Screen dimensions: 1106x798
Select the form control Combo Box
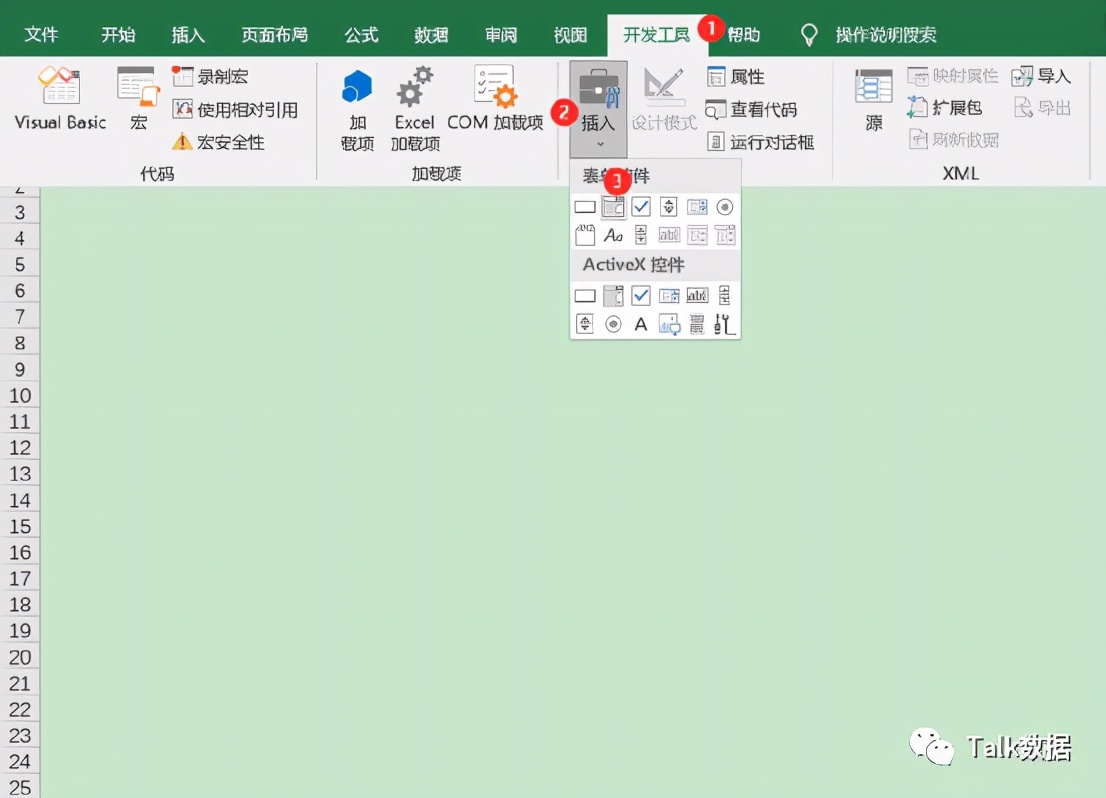tap(613, 207)
